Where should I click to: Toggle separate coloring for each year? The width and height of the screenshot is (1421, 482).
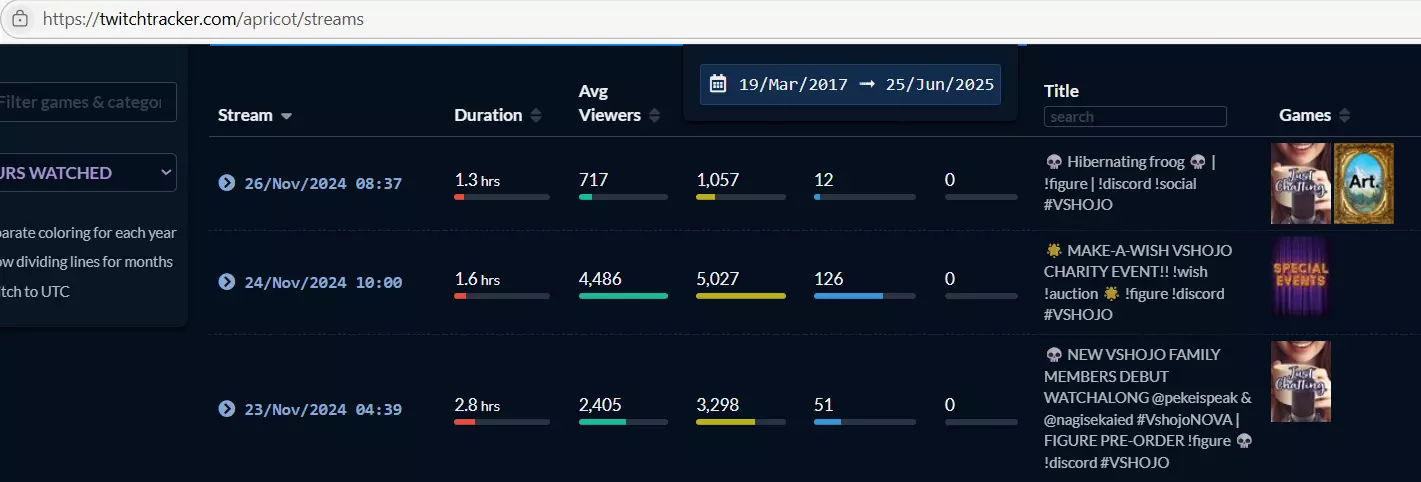coord(88,233)
